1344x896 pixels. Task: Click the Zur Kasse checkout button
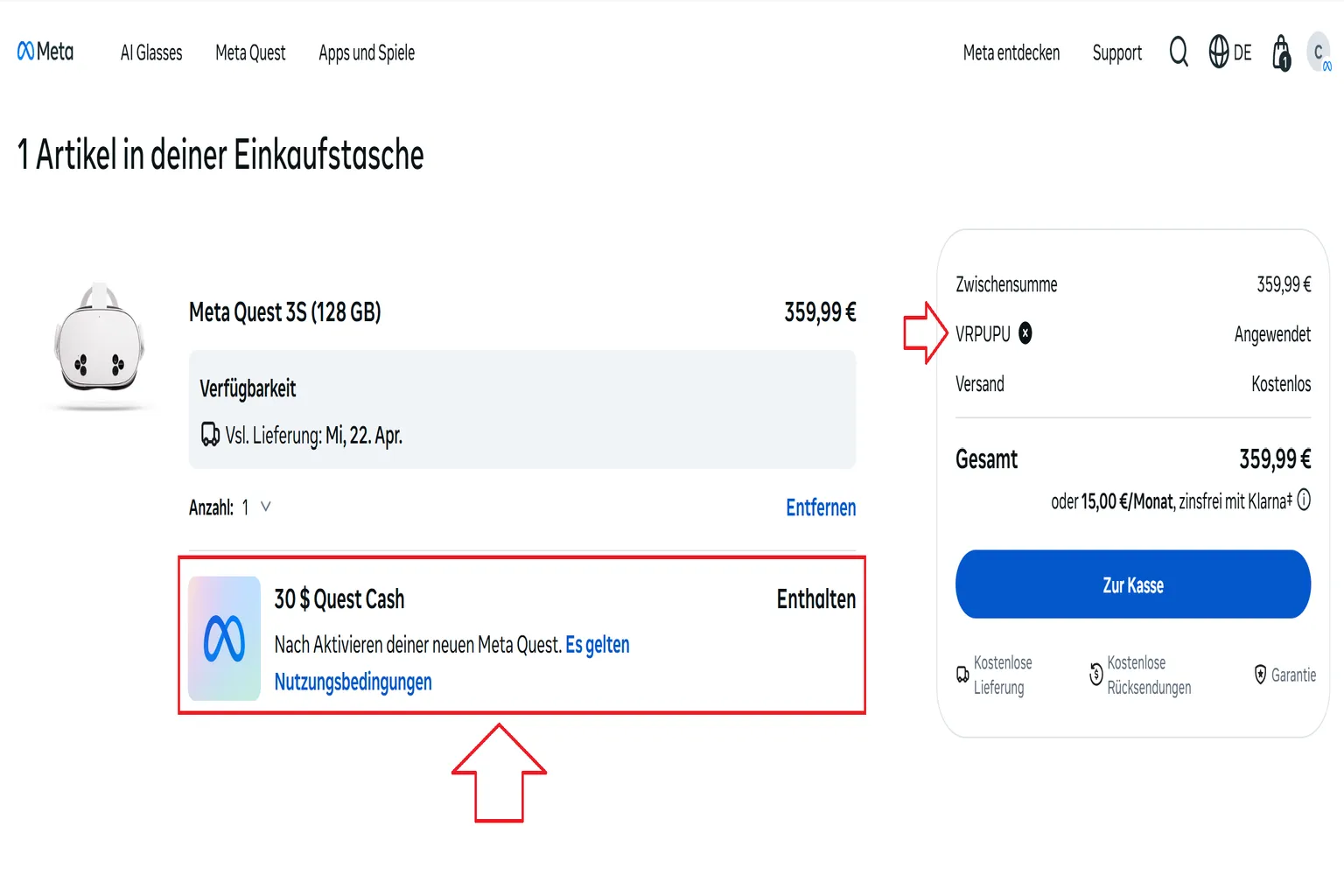pos(1133,584)
